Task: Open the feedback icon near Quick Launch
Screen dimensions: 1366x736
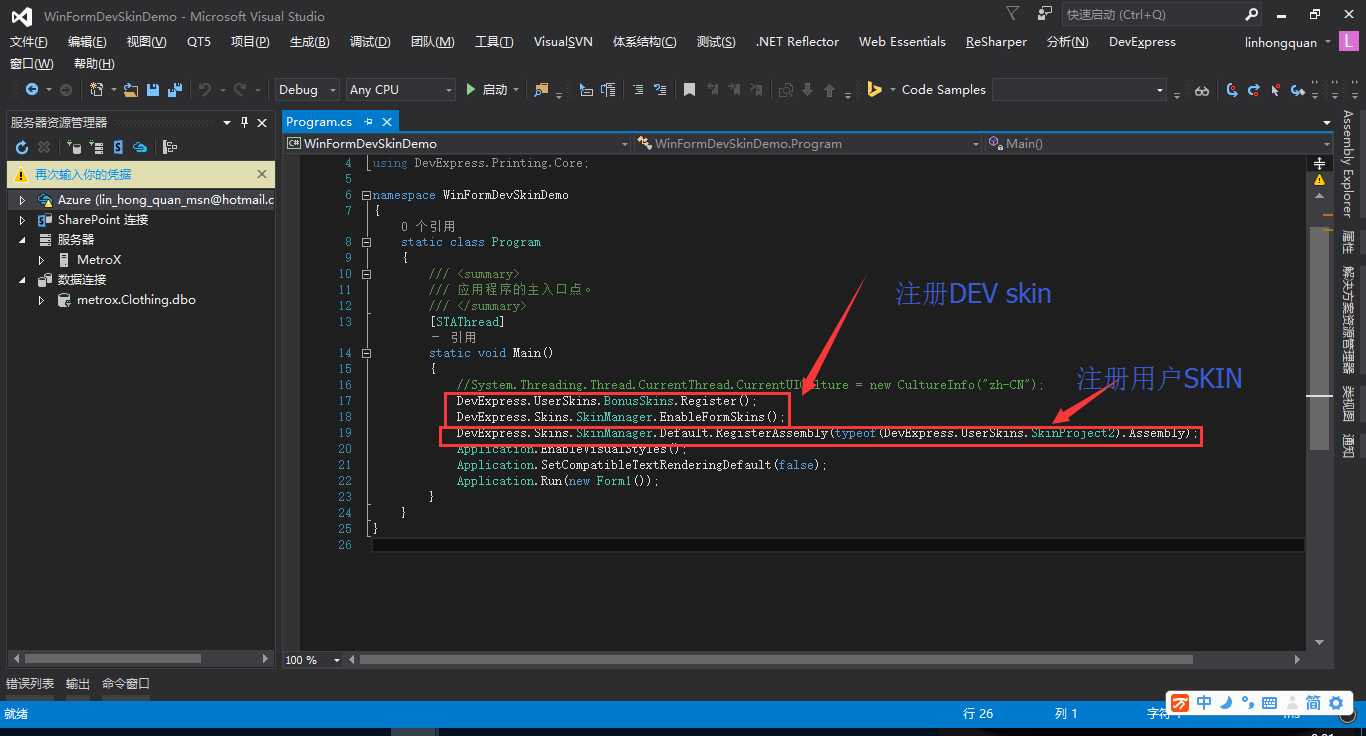Action: 1045,14
